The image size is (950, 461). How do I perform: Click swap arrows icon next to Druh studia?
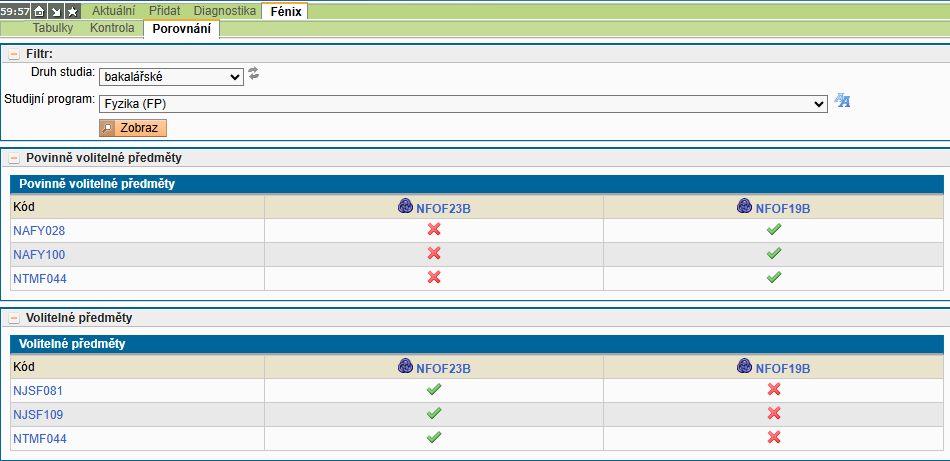(x=254, y=74)
